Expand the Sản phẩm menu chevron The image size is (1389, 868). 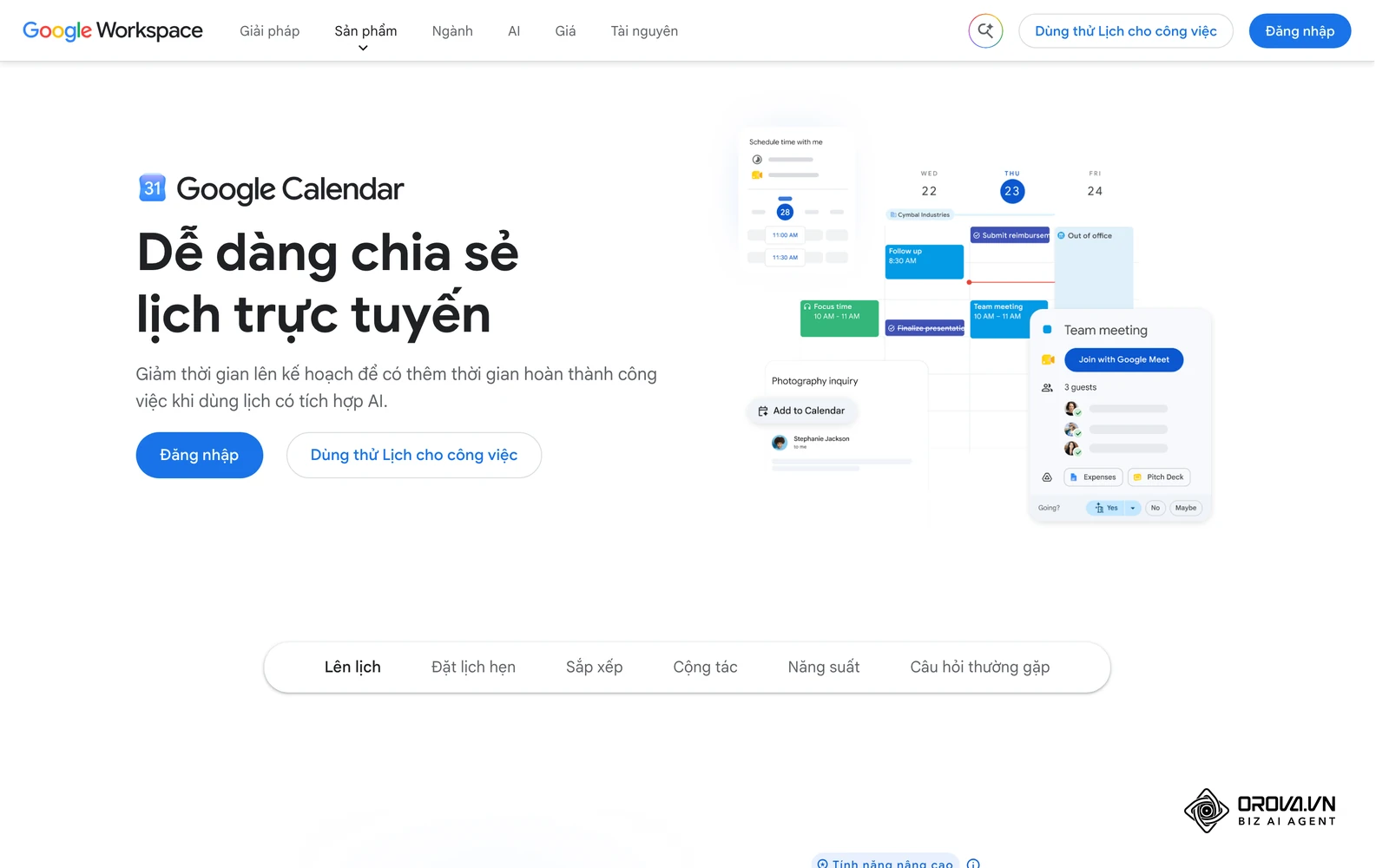(363, 49)
